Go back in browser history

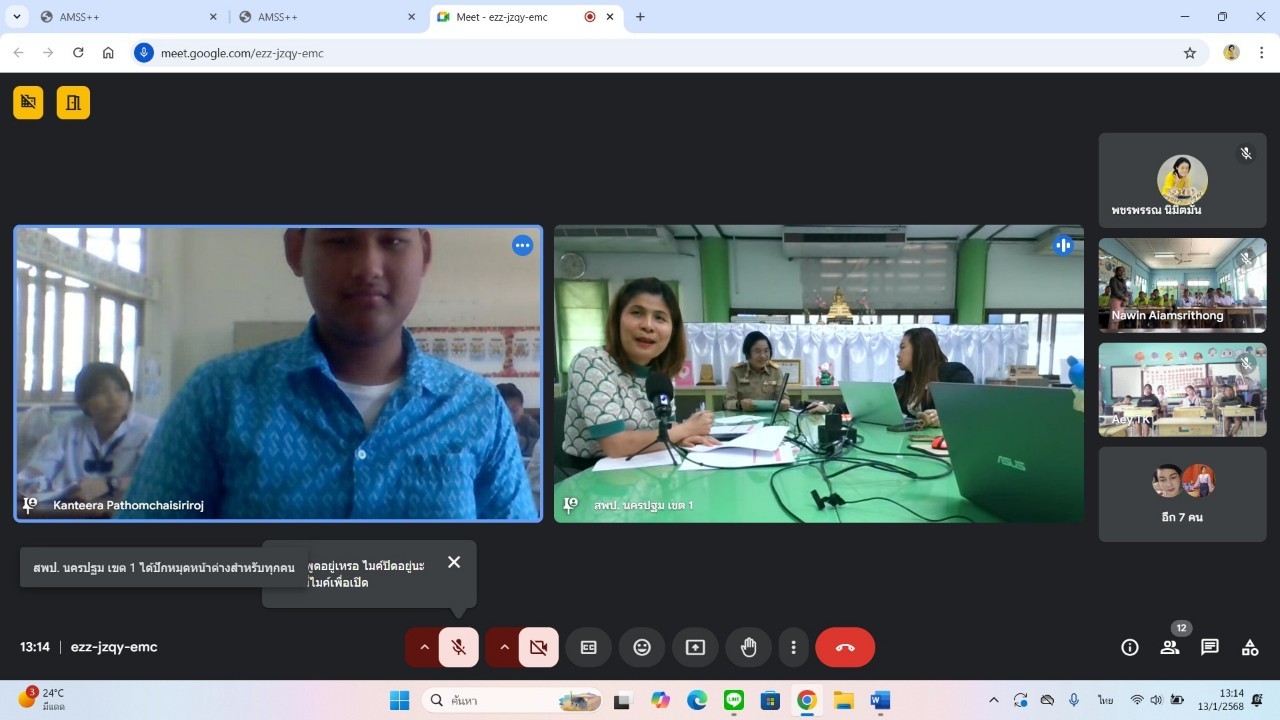(x=18, y=53)
